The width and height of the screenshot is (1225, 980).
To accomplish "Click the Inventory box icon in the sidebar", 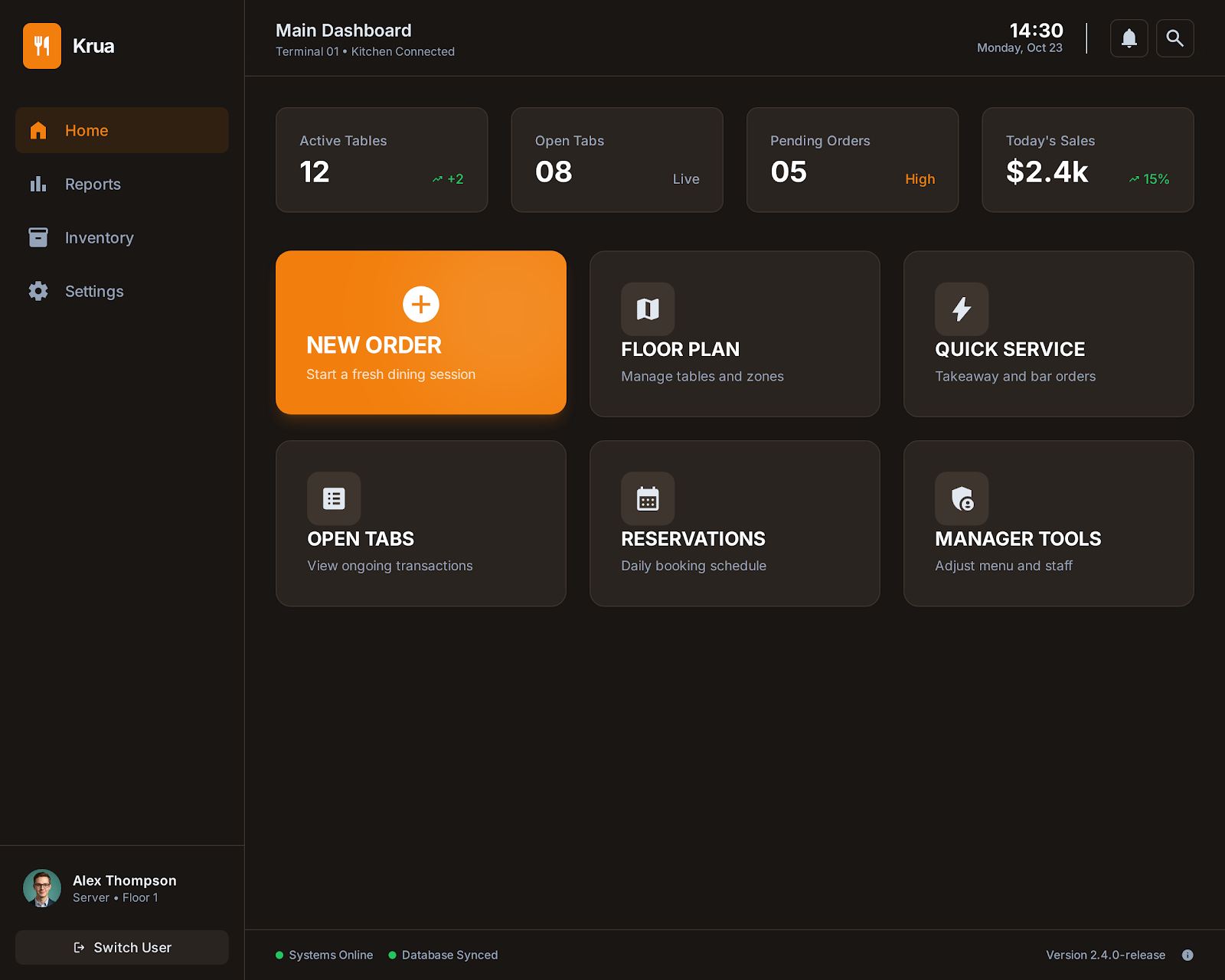I will pyautogui.click(x=38, y=237).
